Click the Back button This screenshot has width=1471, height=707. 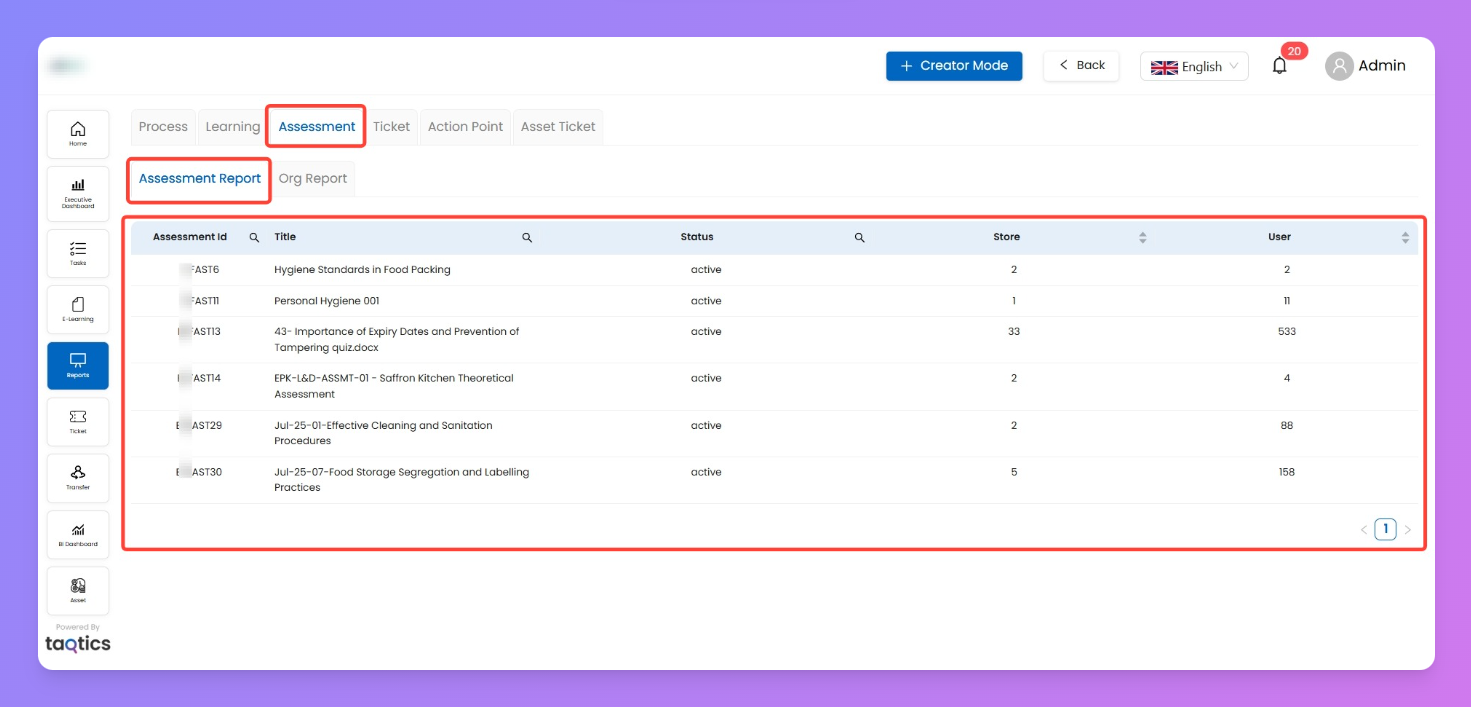click(x=1081, y=66)
